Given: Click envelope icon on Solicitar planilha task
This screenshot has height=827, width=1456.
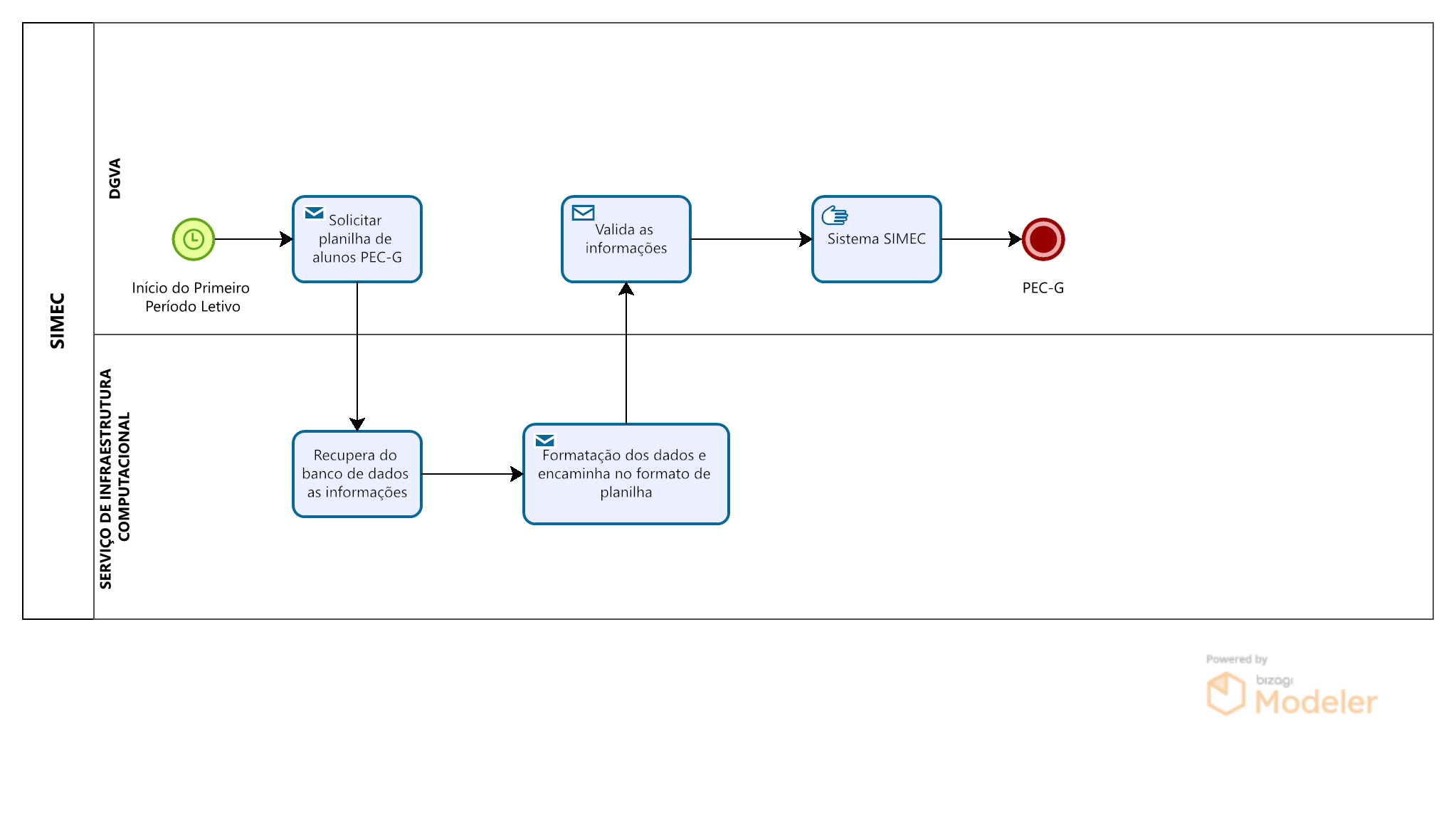Looking at the screenshot, I should [314, 213].
